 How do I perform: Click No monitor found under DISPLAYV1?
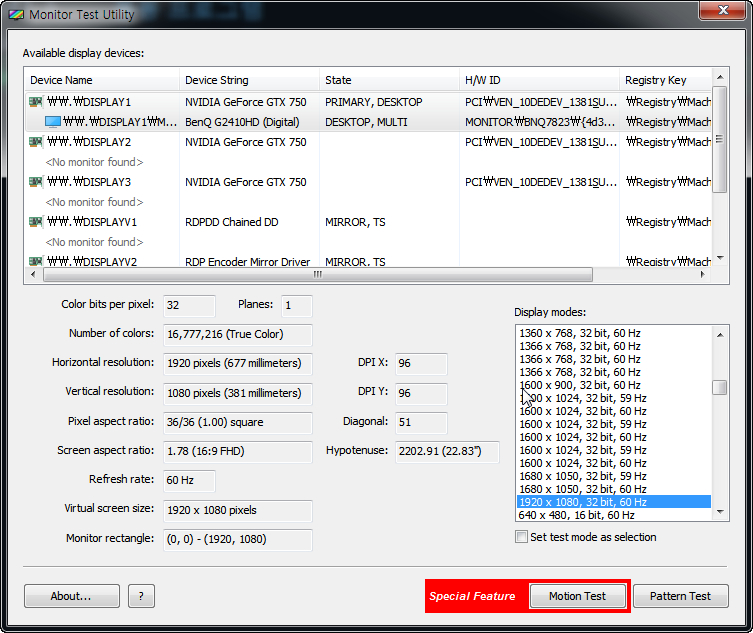pyautogui.click(x=94, y=242)
